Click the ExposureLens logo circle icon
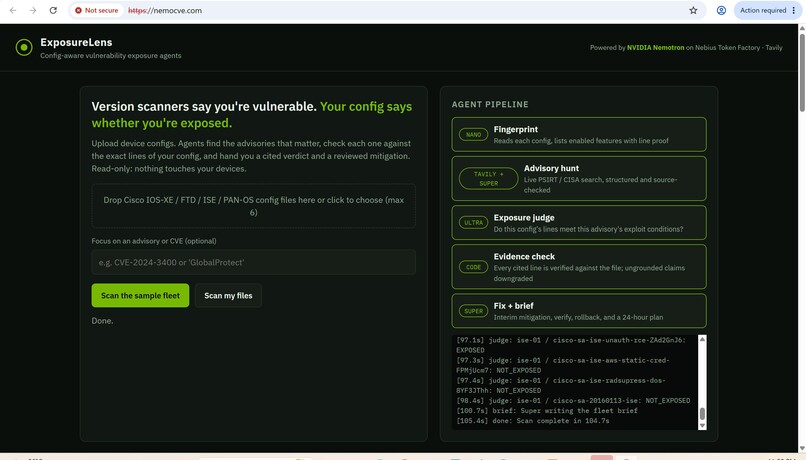The width and height of the screenshot is (806, 460). 24,47
